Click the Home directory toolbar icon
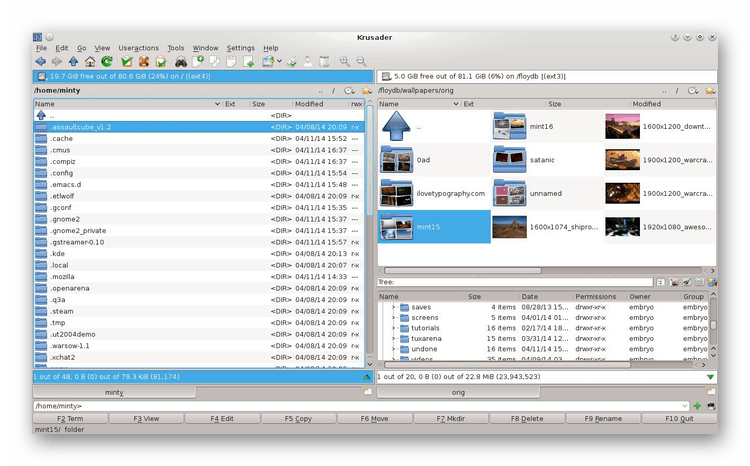The image size is (750, 466). 90,62
